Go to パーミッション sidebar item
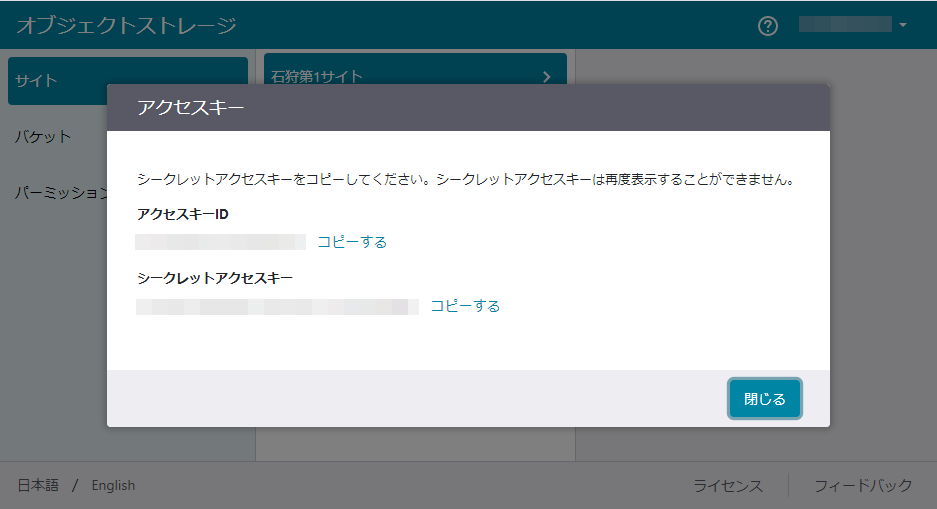The height and width of the screenshot is (509, 937). click(58, 193)
